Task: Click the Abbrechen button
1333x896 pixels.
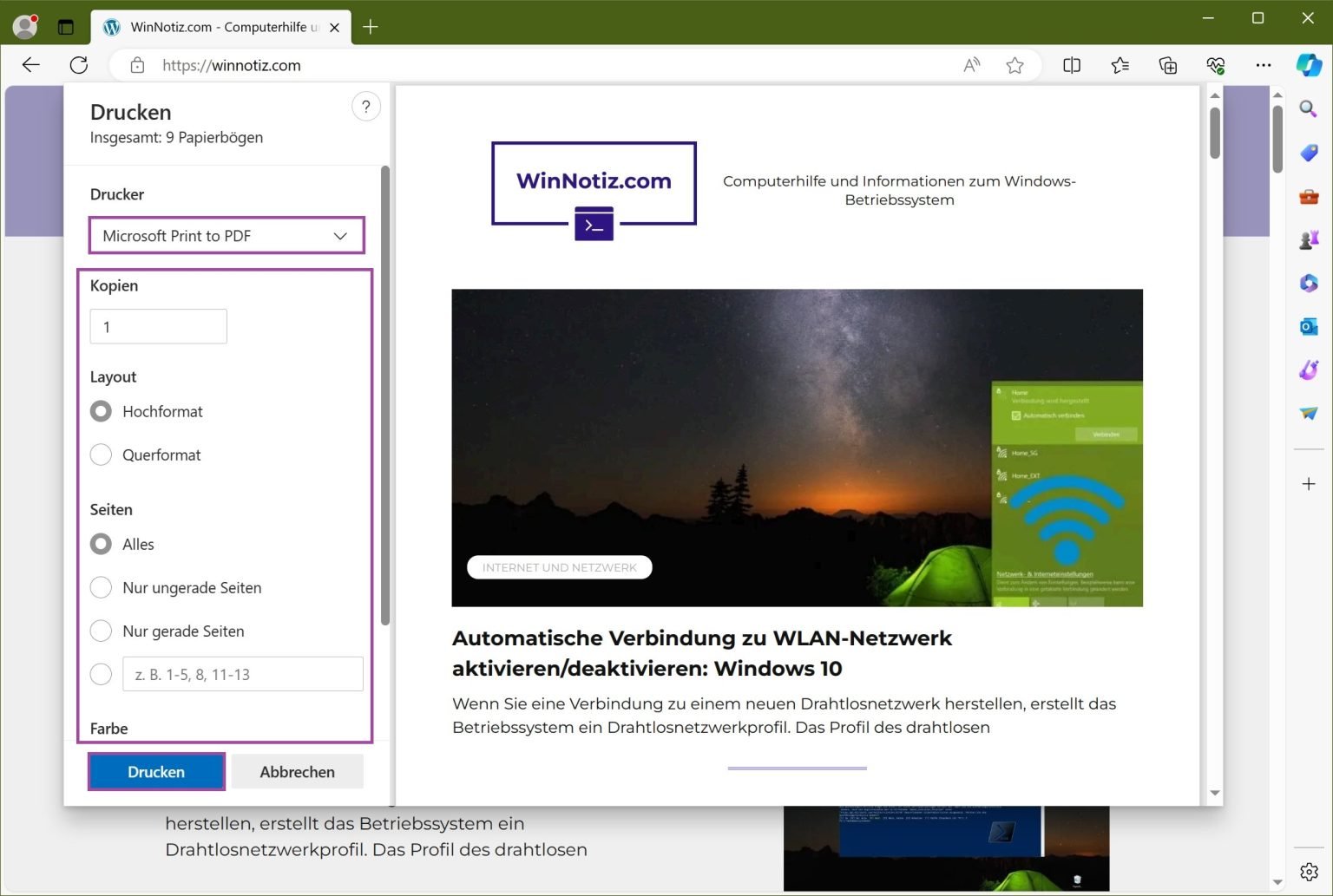Action: [297, 771]
